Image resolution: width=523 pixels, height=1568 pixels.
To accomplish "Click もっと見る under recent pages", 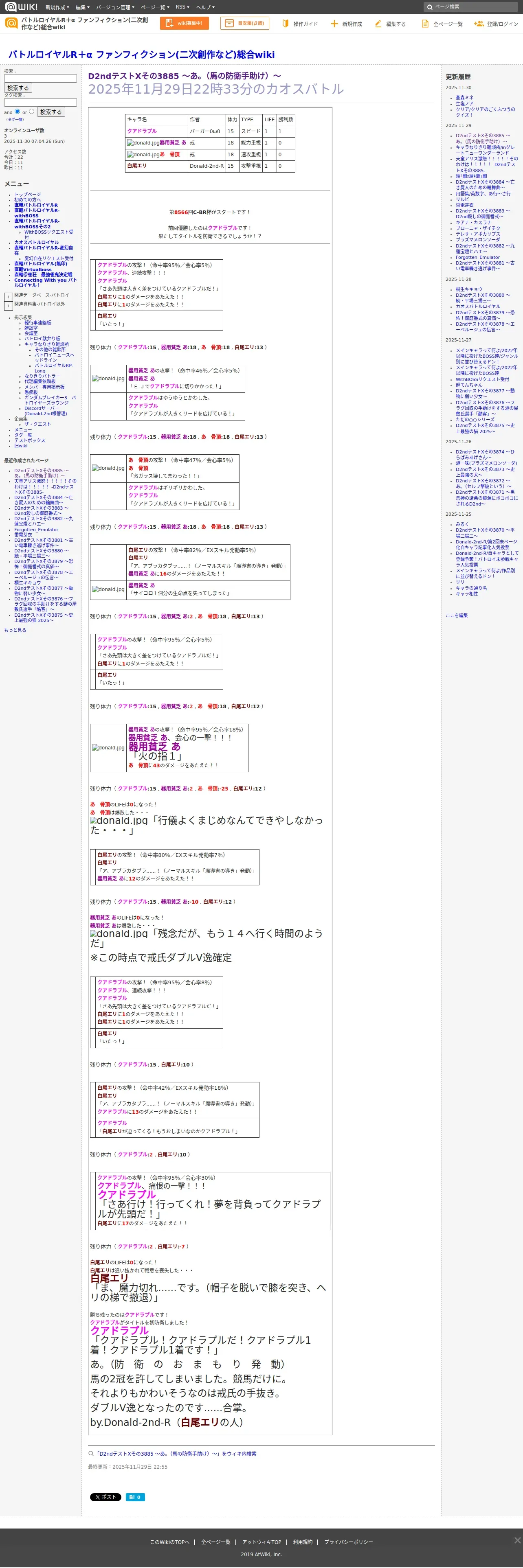I will 15,630.
